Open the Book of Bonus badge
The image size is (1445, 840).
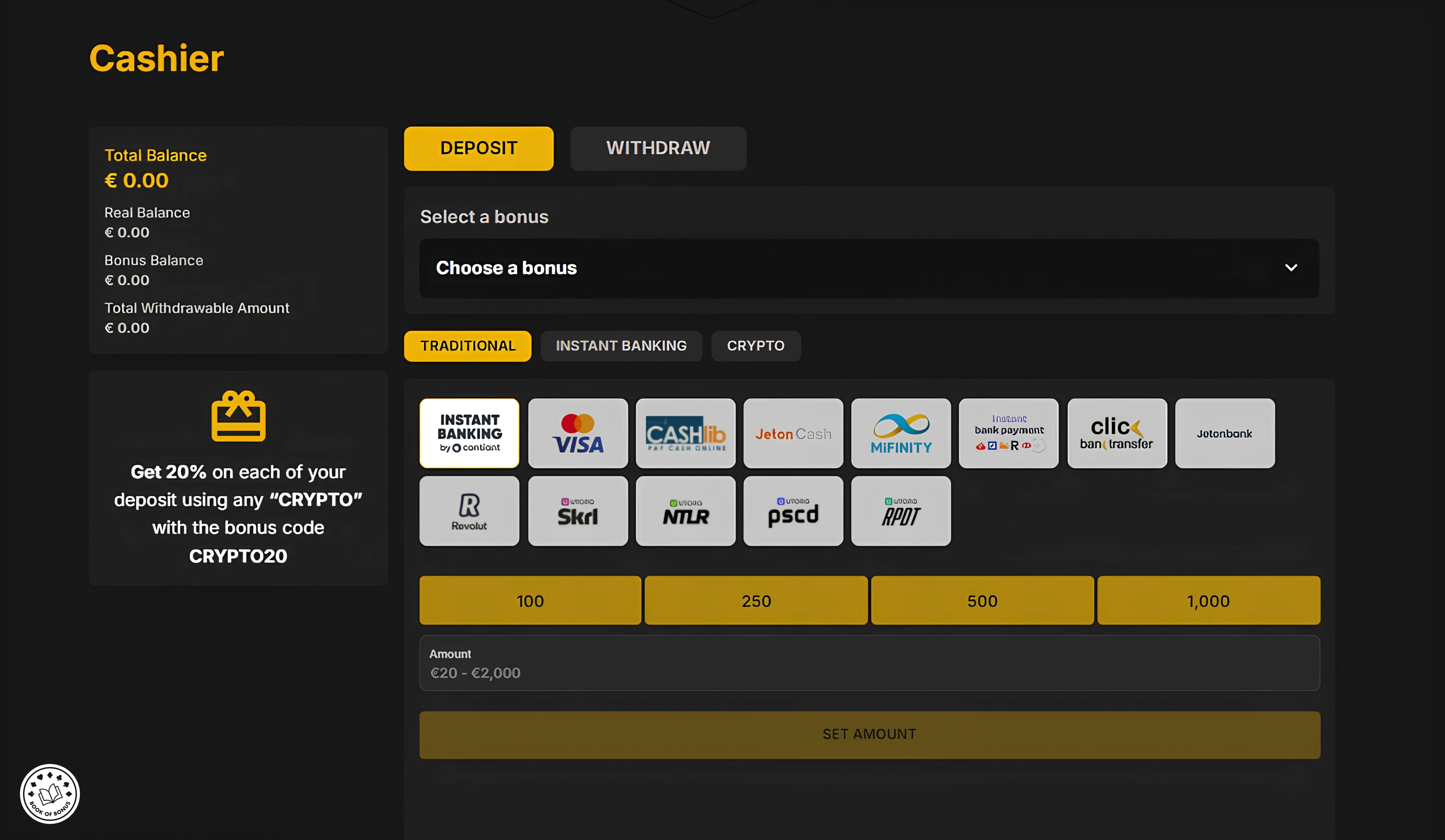point(50,794)
